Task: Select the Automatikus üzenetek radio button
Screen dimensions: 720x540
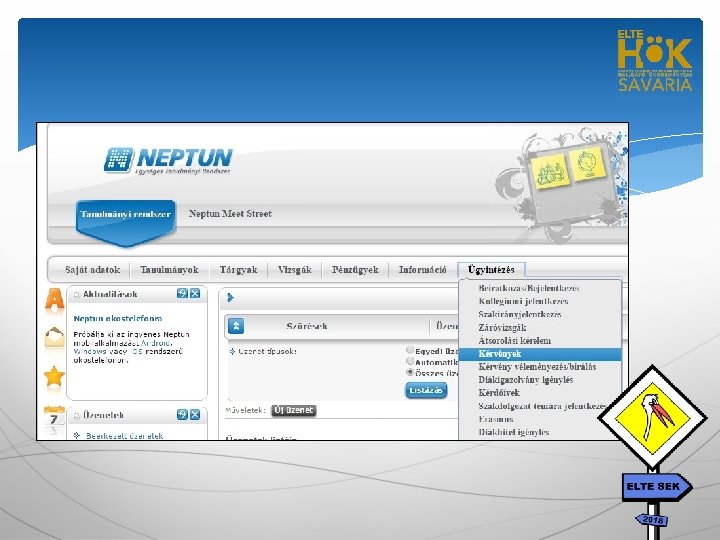Action: 410,361
